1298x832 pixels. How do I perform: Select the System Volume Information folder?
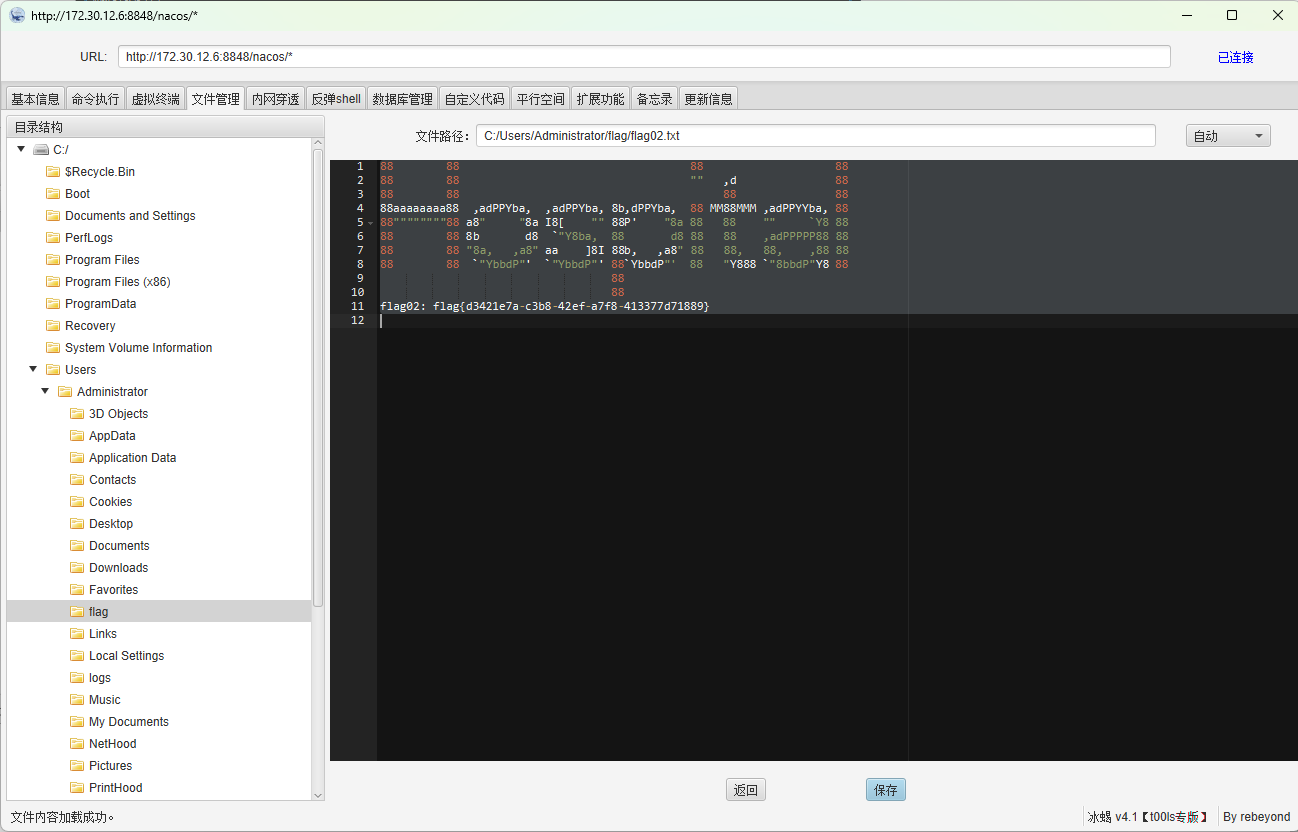click(138, 348)
